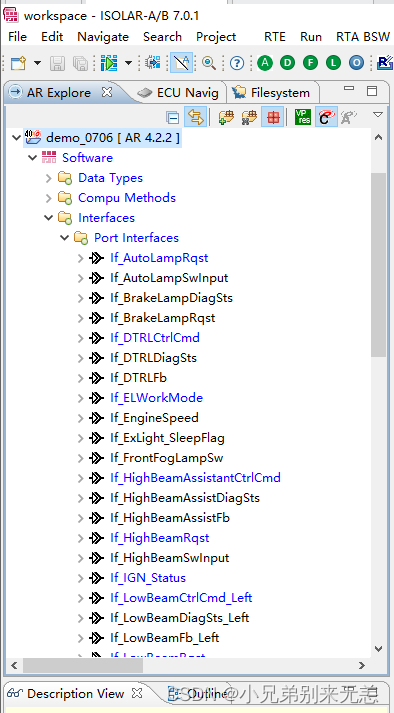Minimize the AR Explorer panel
This screenshot has height=713, width=394.
click(x=349, y=89)
